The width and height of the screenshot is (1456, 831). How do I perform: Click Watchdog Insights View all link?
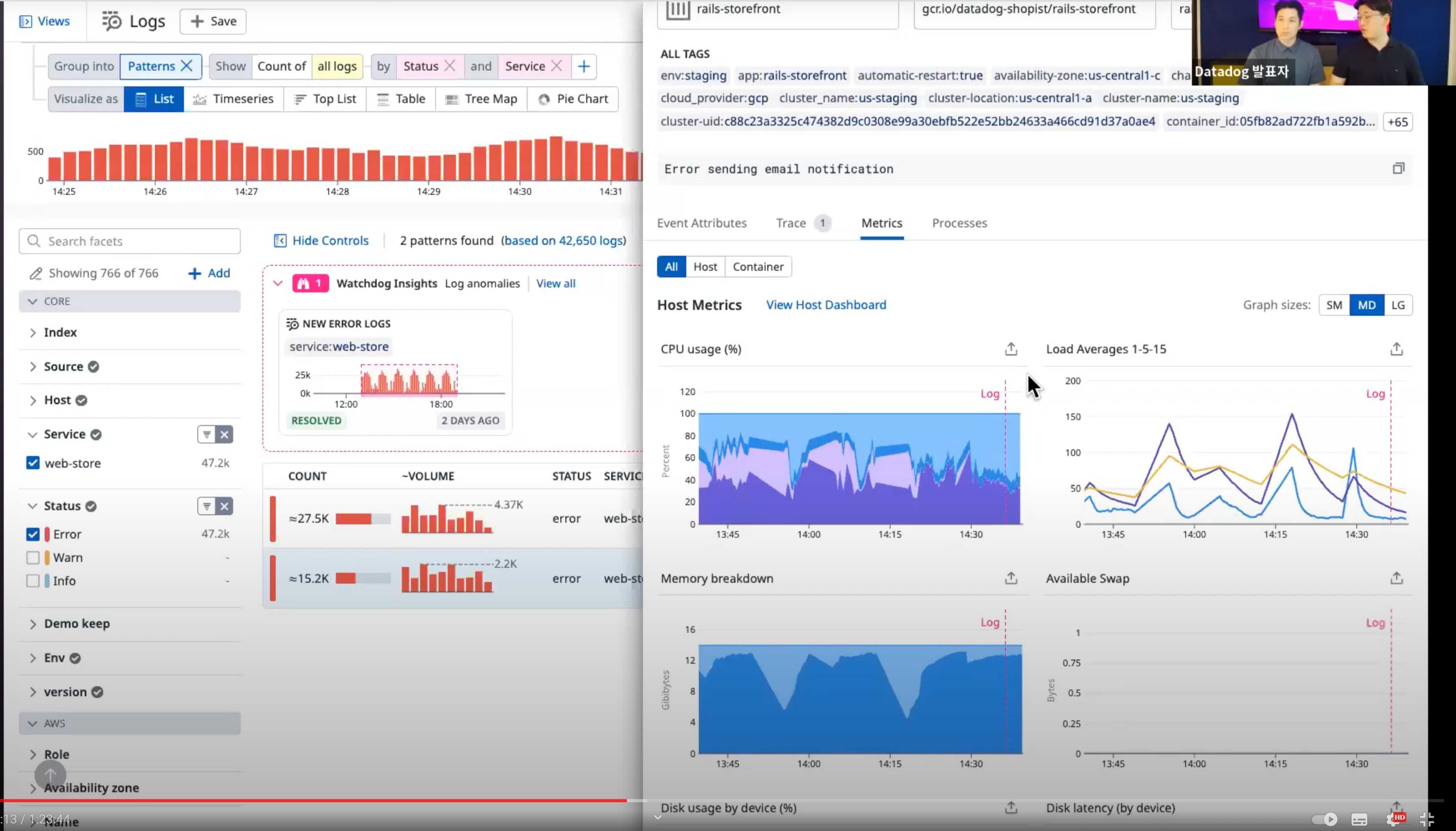click(x=555, y=284)
